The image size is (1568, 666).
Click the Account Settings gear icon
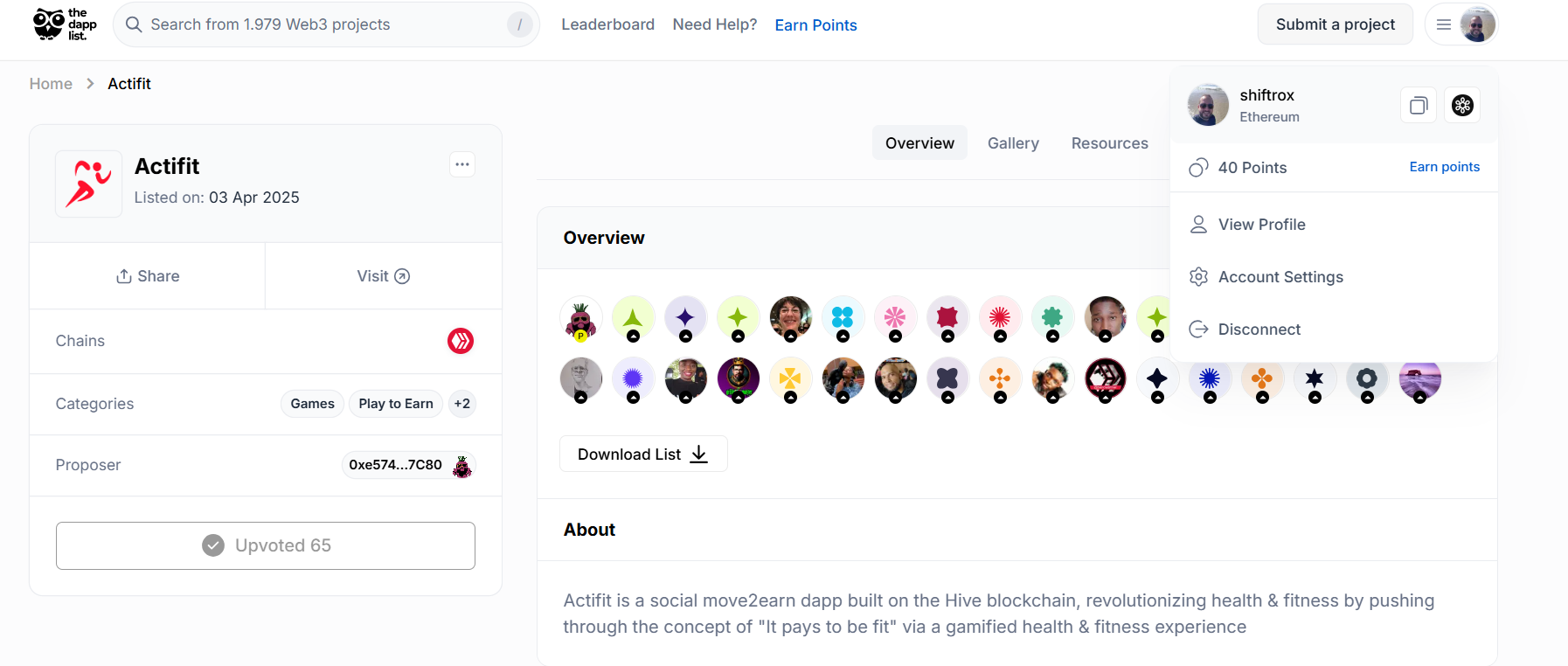click(1198, 277)
